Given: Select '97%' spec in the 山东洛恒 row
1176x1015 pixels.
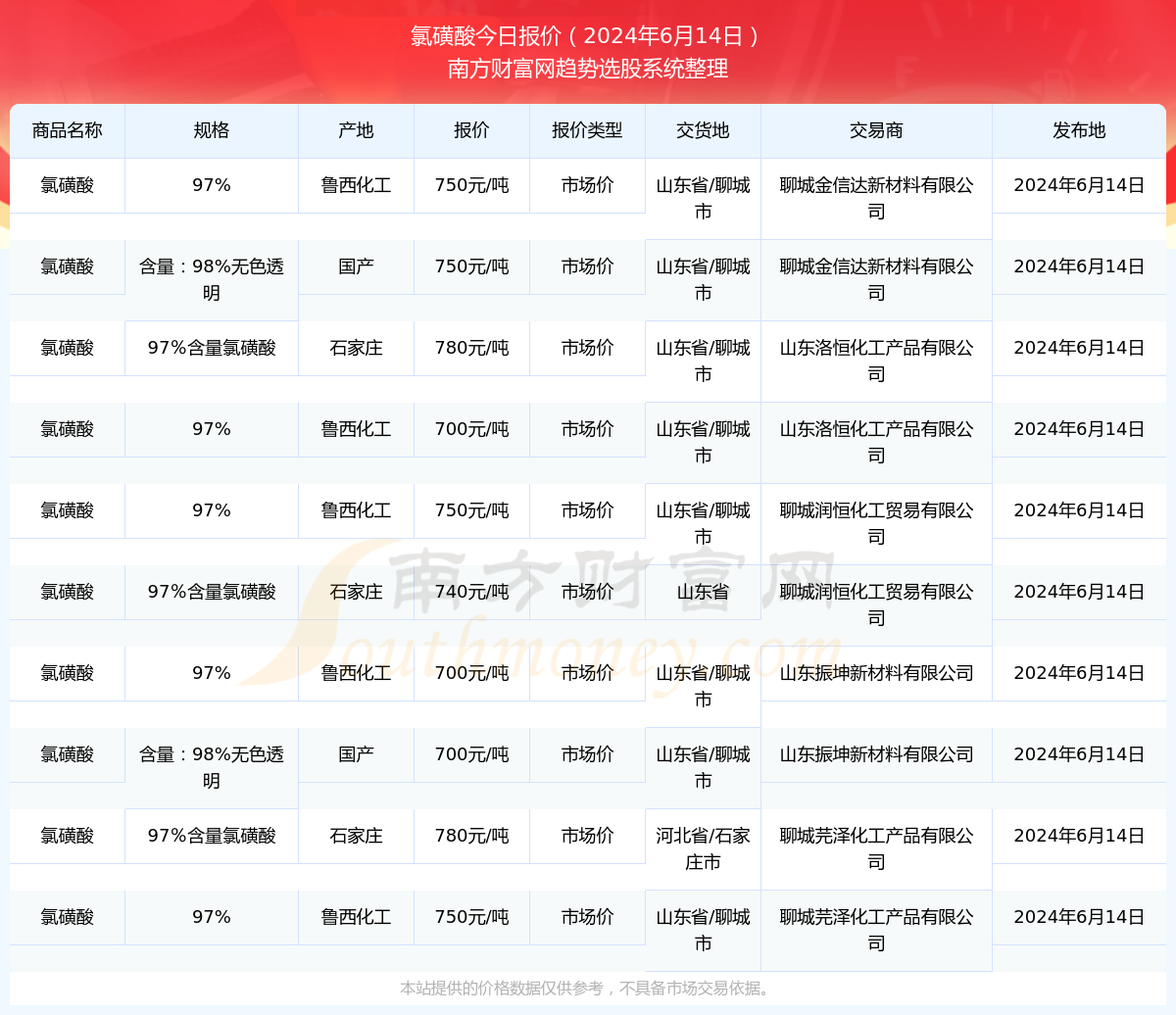Looking at the screenshot, I should point(212,429).
